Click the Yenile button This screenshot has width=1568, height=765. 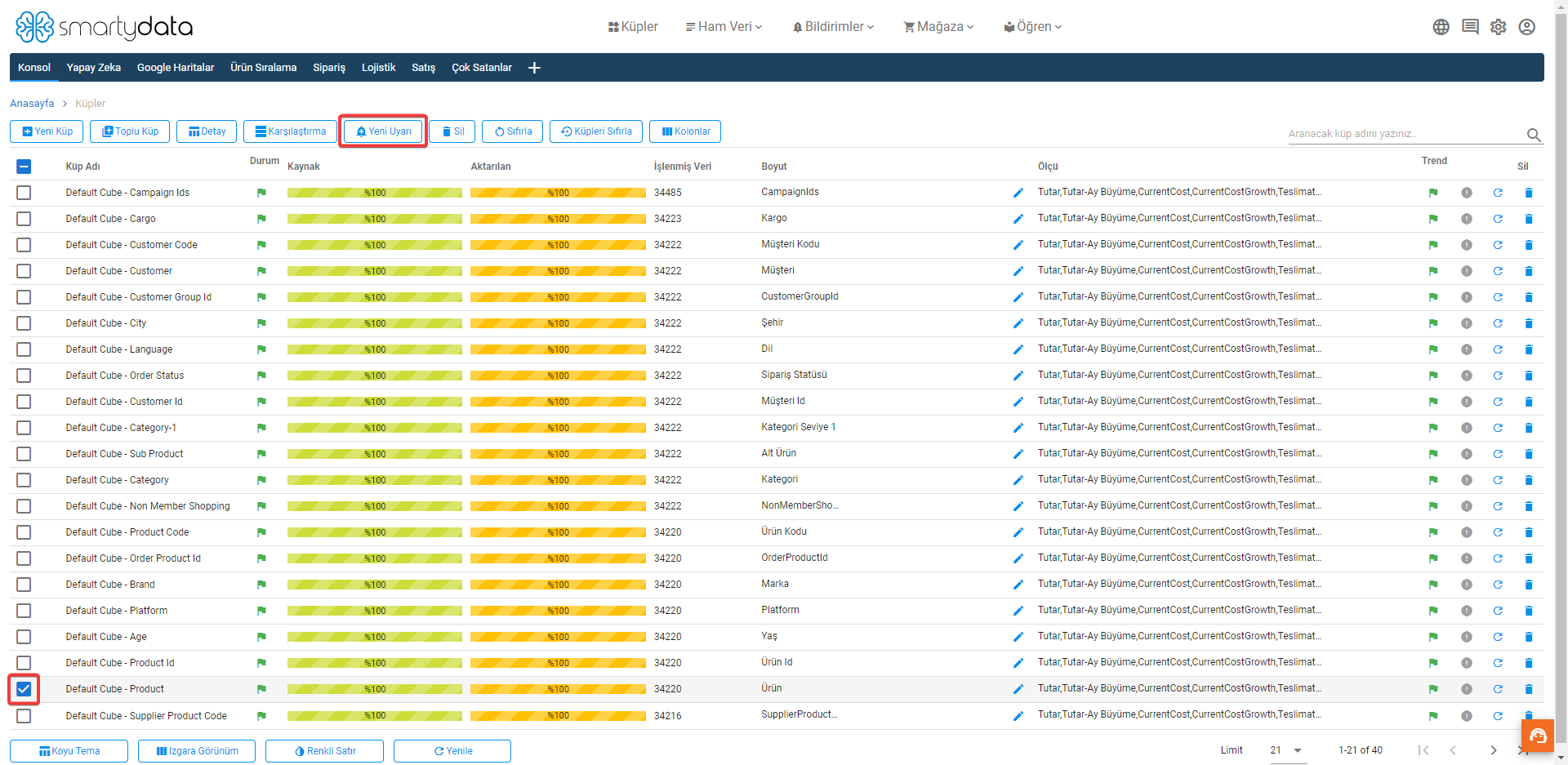pyautogui.click(x=452, y=751)
